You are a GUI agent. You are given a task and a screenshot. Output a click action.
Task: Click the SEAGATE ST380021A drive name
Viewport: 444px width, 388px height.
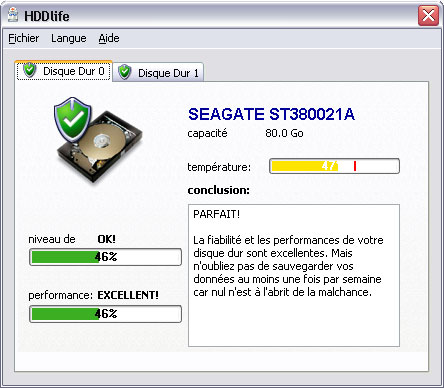pos(271,114)
